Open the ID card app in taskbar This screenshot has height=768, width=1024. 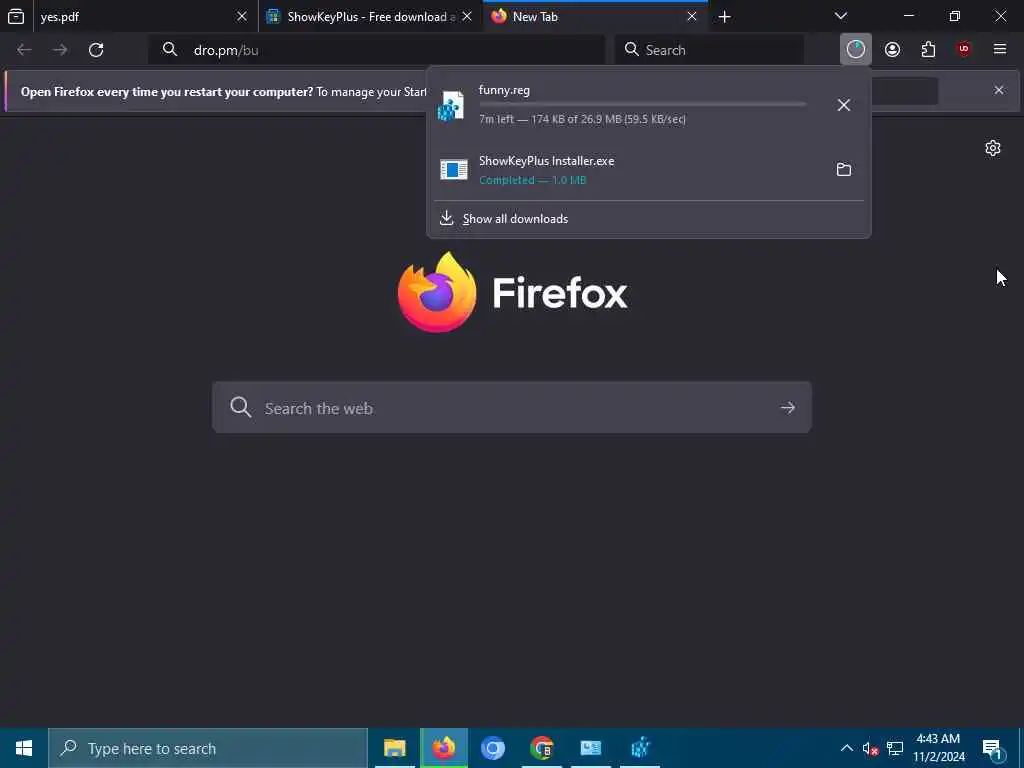pos(590,748)
